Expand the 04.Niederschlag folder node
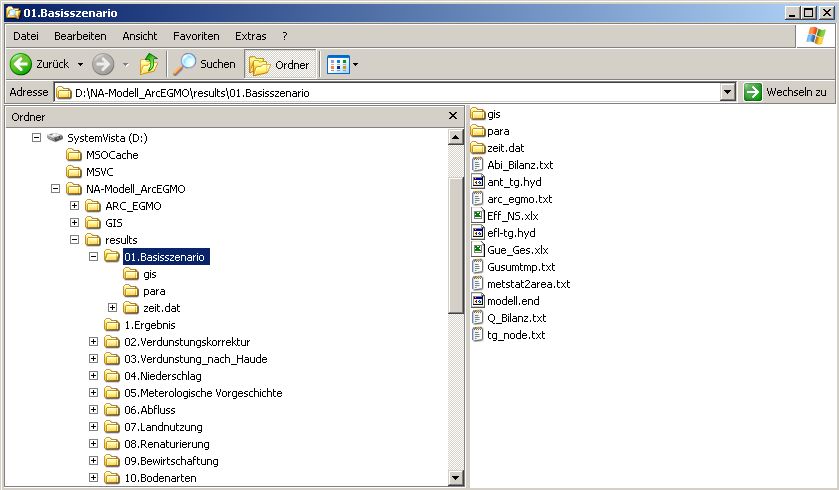 93,376
